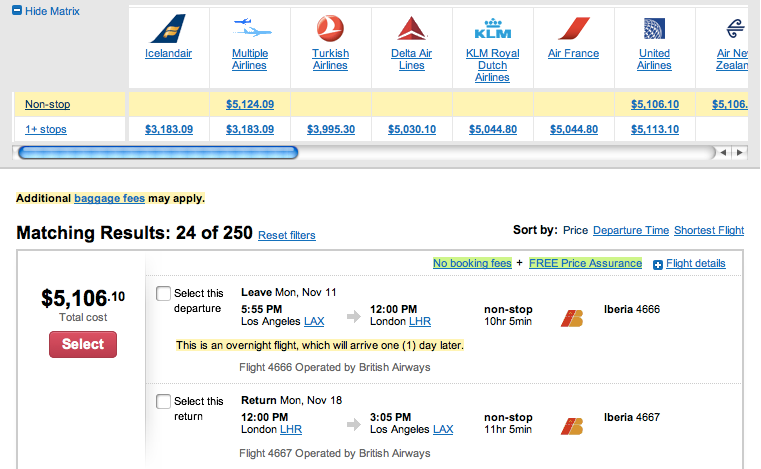The width and height of the screenshot is (761, 469).
Task: Check the Select this return checkbox
Action: click(x=164, y=402)
